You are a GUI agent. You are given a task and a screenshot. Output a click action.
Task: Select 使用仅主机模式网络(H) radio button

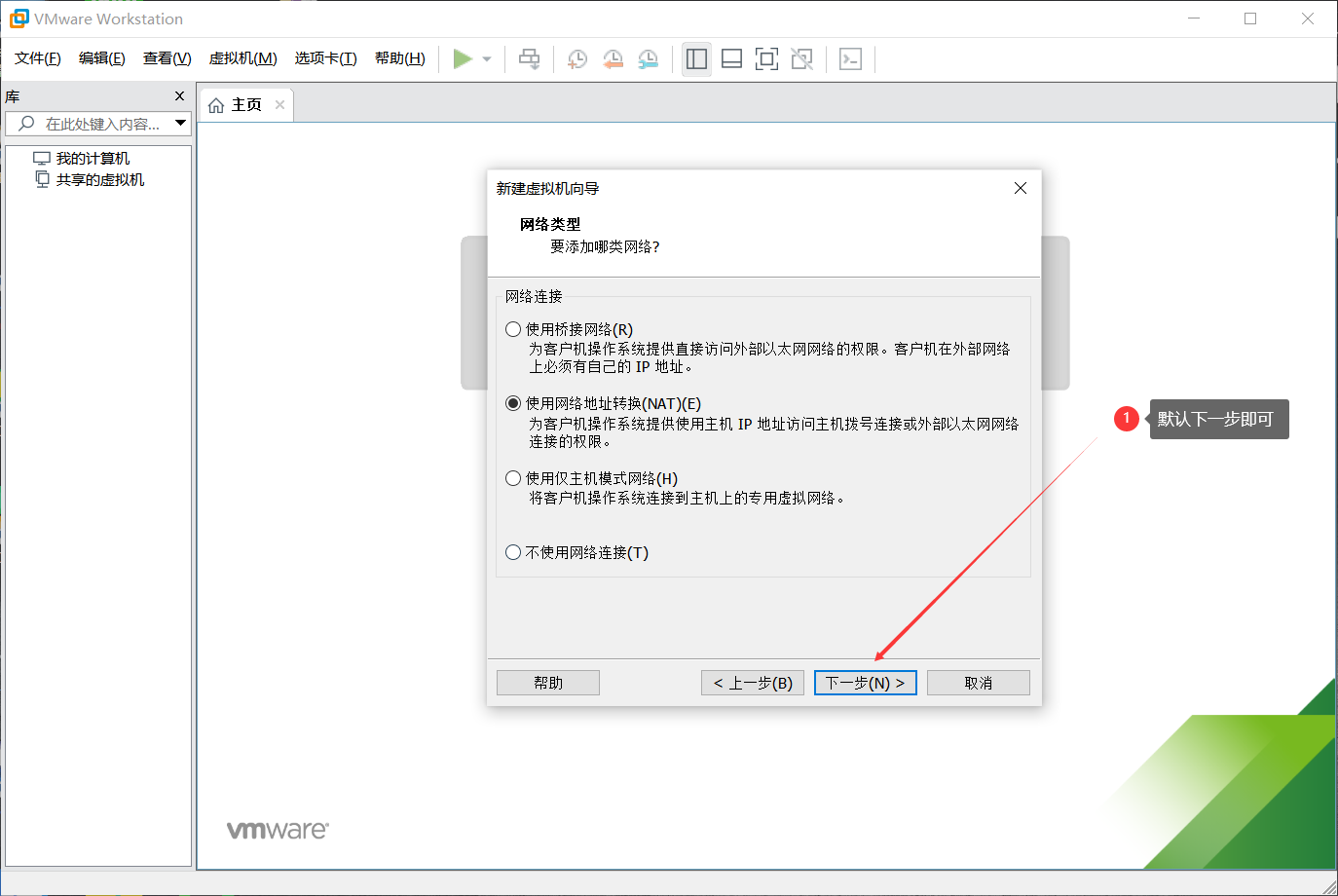tap(513, 478)
